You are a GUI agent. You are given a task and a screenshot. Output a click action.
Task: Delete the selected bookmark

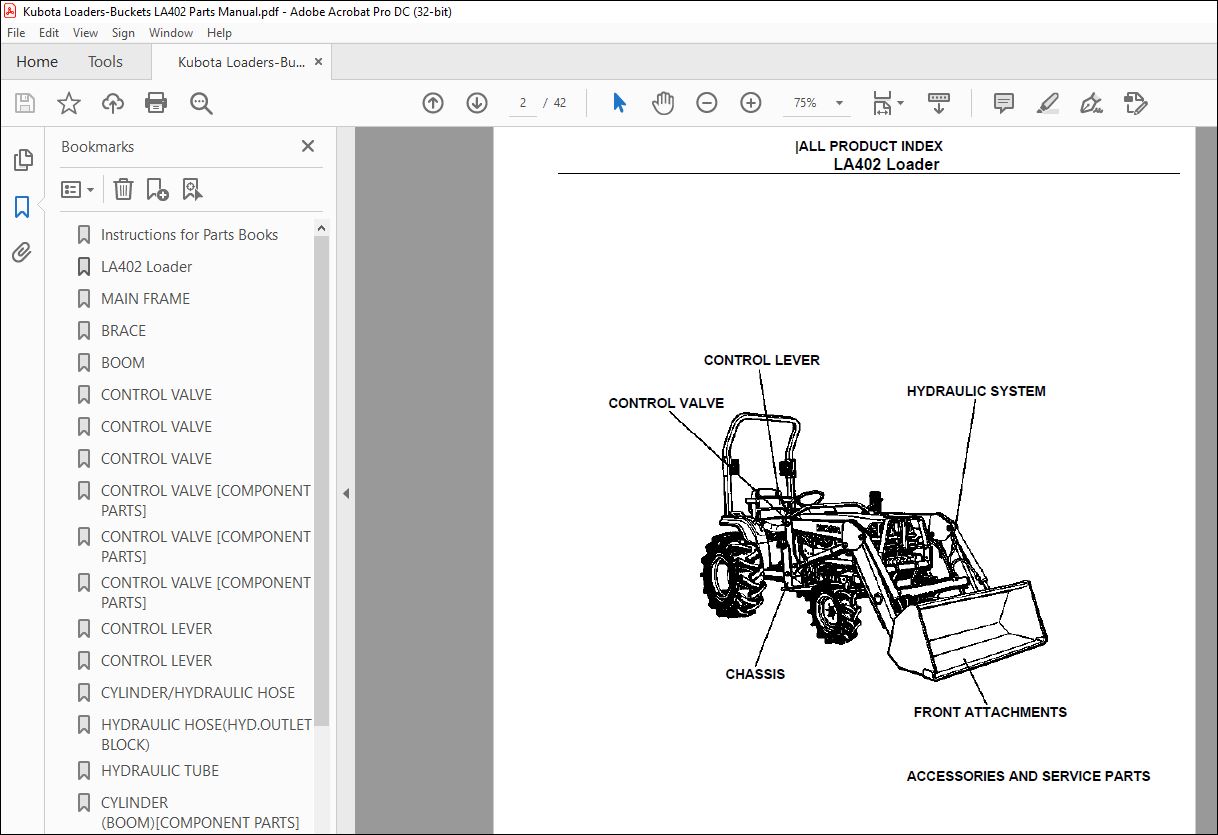123,189
